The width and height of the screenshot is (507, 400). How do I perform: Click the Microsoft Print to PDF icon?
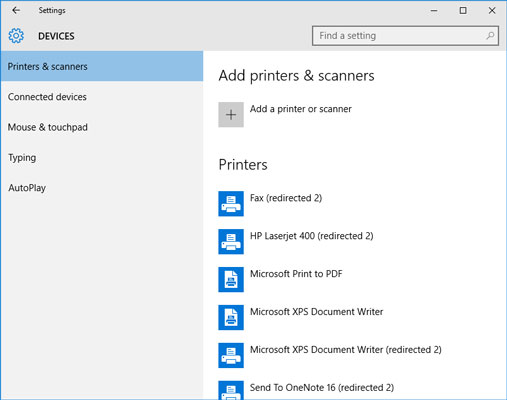[231, 280]
